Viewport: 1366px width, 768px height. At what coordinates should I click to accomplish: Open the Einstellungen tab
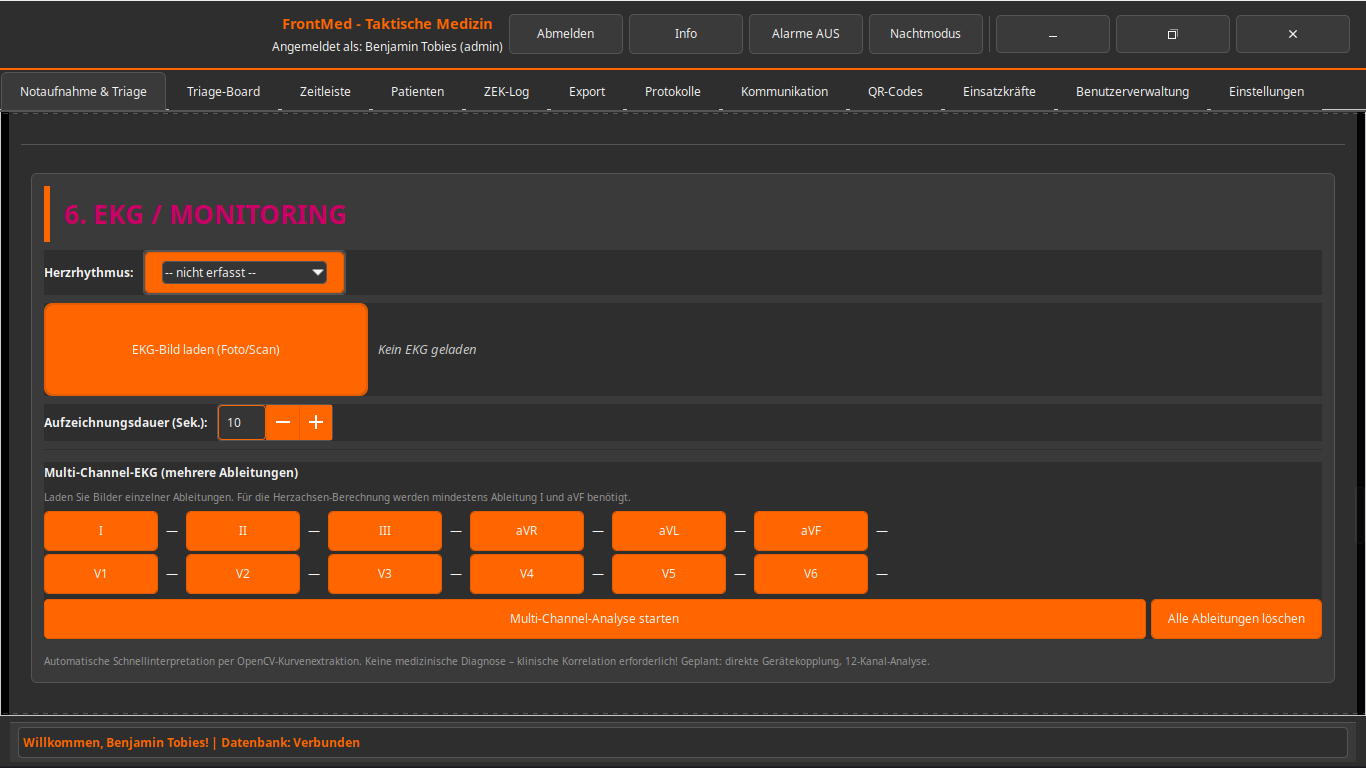pyautogui.click(x=1266, y=92)
